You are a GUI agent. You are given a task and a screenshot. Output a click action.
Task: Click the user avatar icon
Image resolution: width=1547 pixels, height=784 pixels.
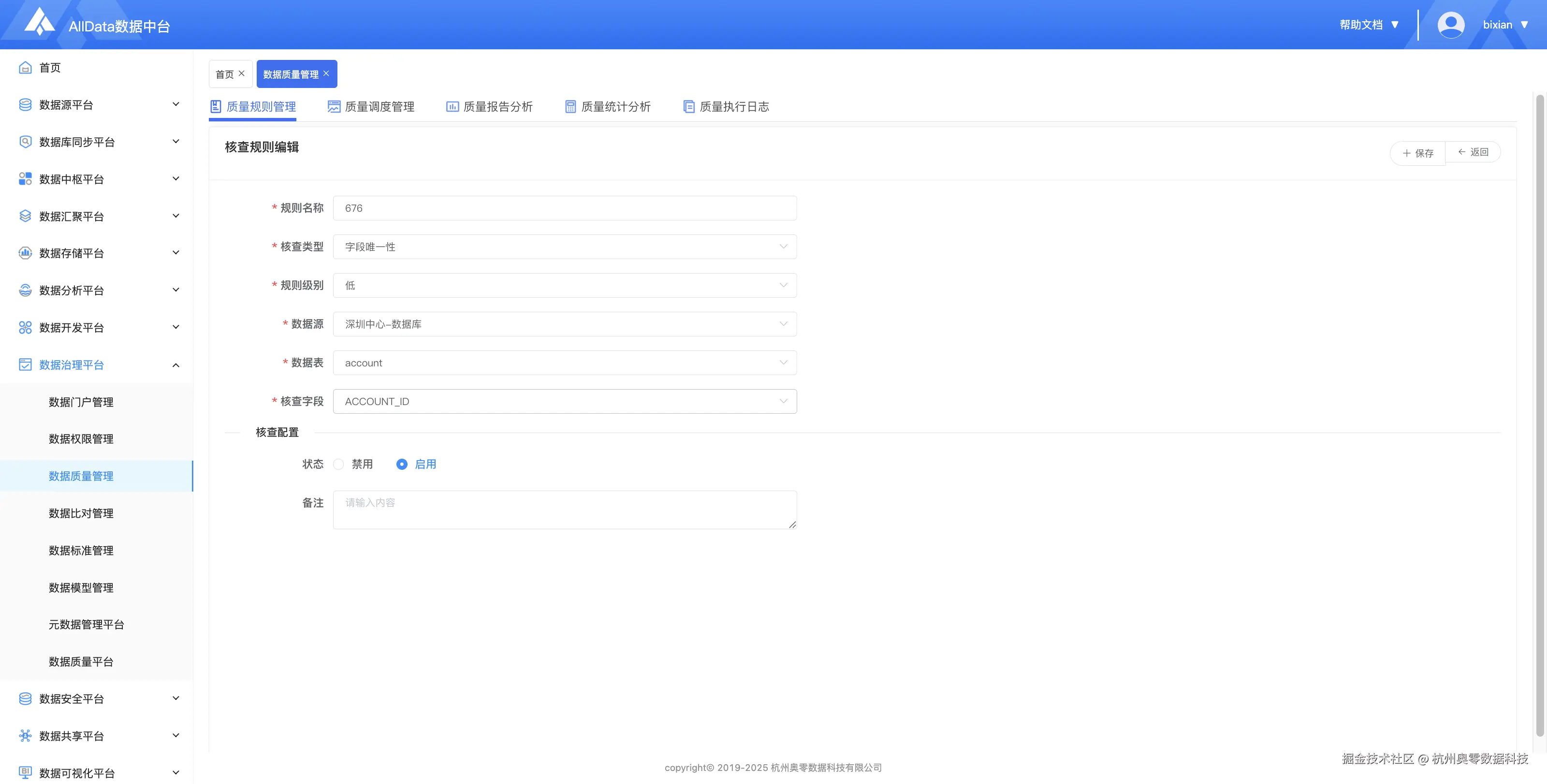(1450, 25)
